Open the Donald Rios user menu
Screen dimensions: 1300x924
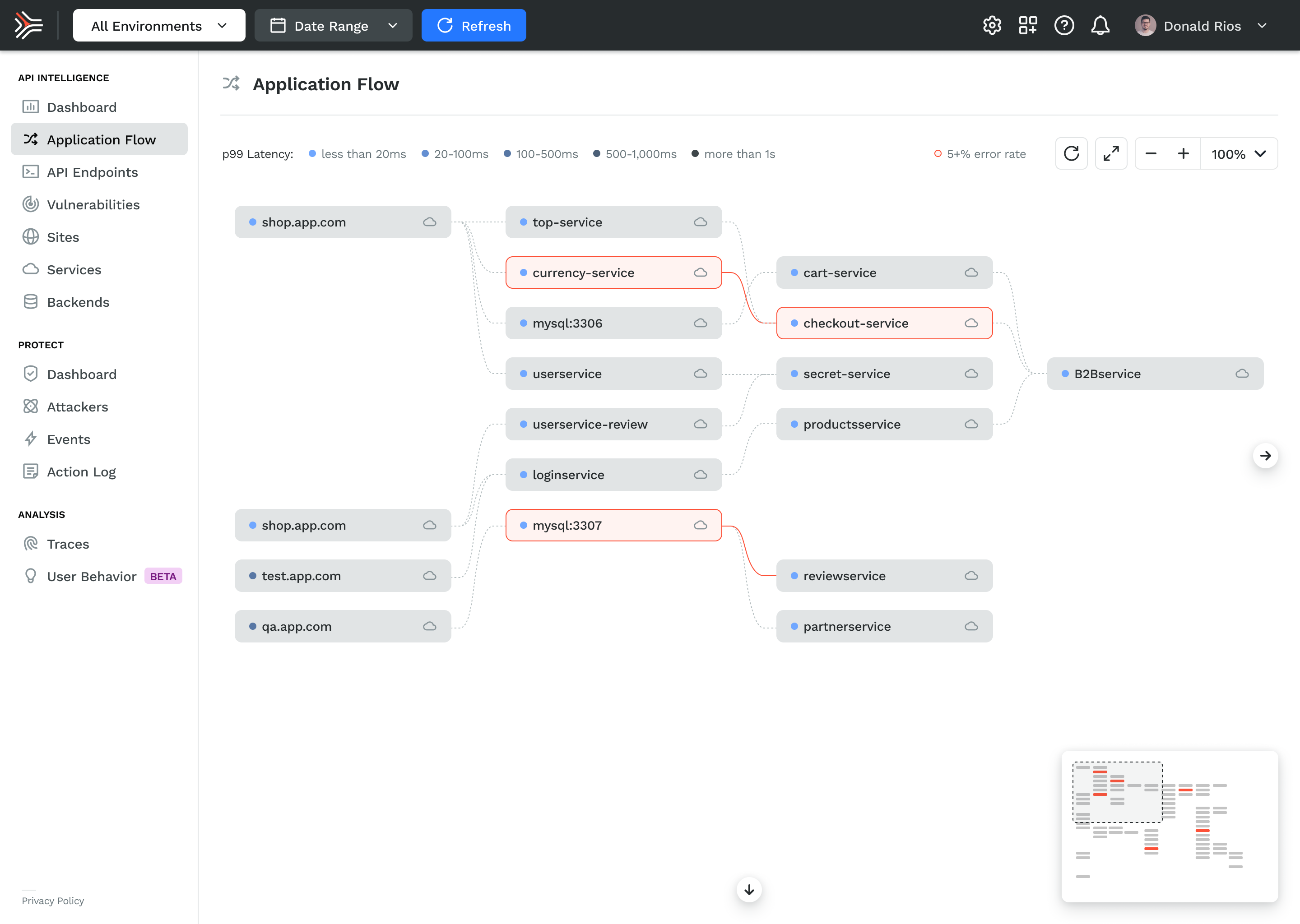[1201, 26]
